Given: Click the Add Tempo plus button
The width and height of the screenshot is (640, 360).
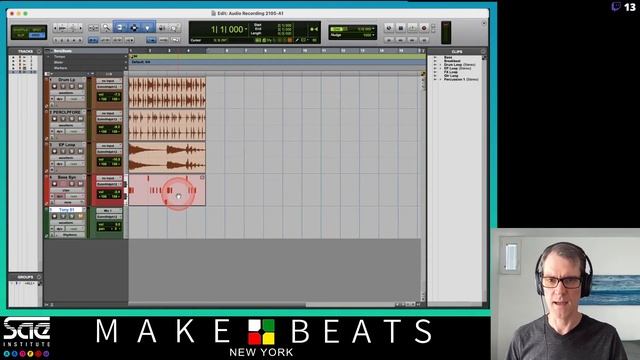Looking at the screenshot, I should (126, 57).
